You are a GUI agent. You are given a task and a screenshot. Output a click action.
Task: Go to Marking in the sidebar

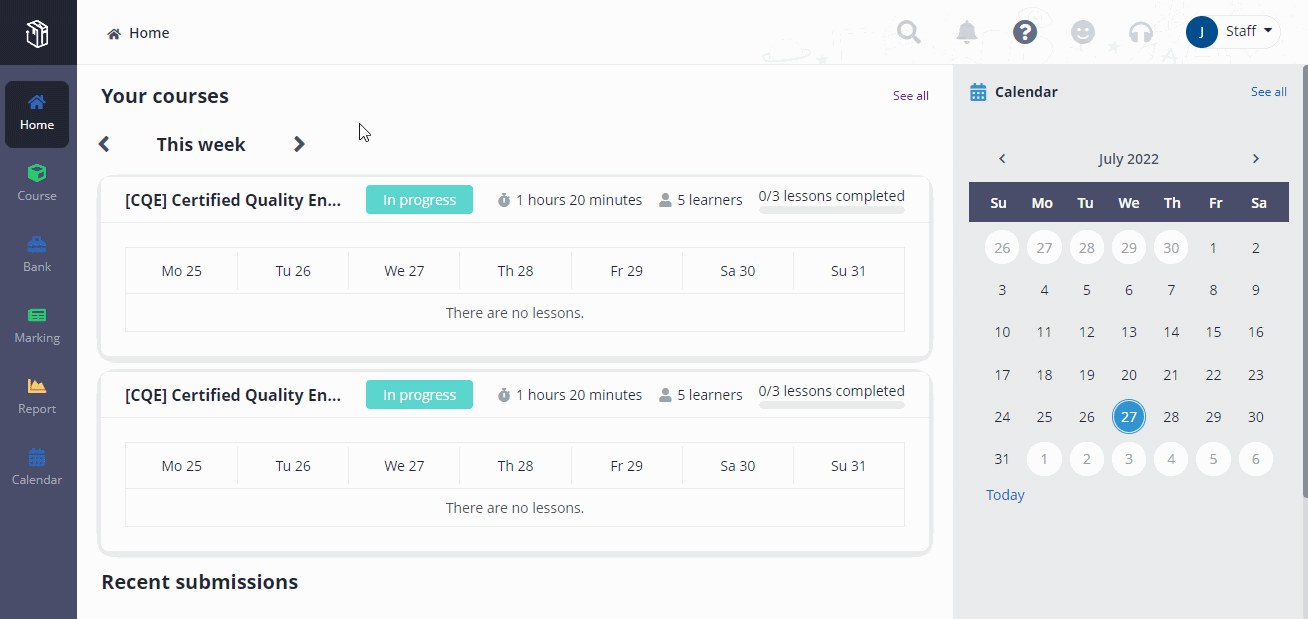pyautogui.click(x=37, y=325)
